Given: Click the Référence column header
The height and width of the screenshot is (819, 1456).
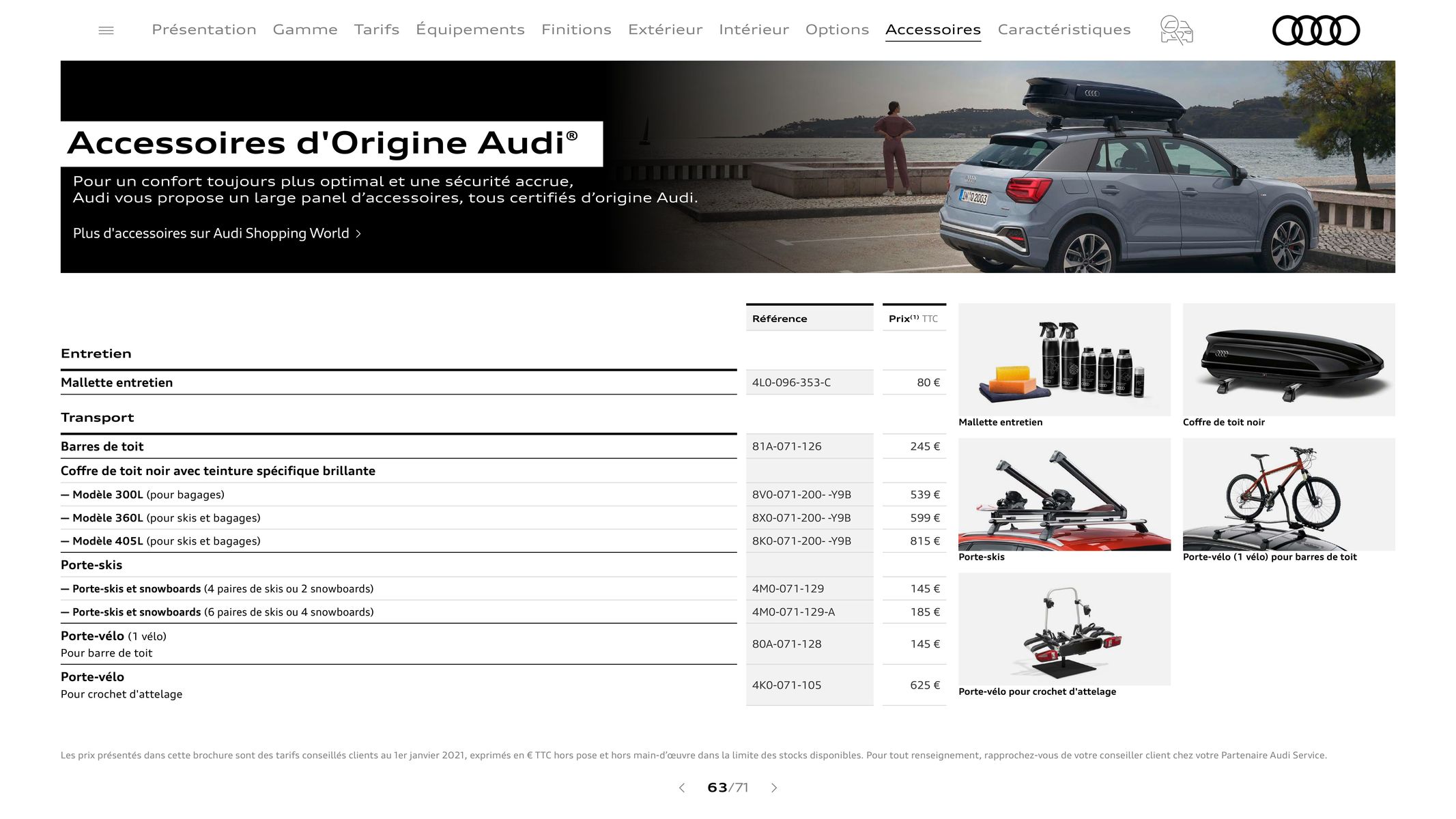Looking at the screenshot, I should point(810,318).
